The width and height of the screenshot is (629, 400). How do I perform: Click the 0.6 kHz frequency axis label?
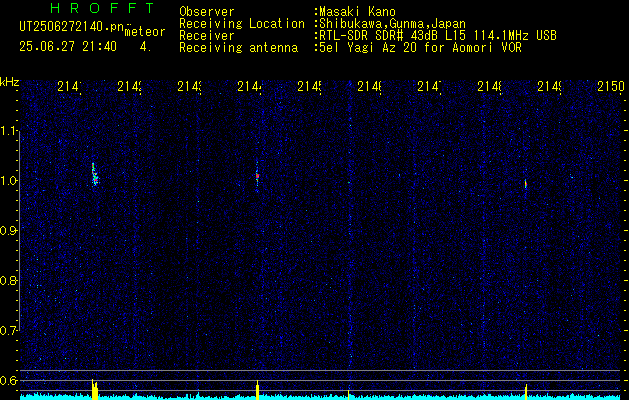coord(8,380)
